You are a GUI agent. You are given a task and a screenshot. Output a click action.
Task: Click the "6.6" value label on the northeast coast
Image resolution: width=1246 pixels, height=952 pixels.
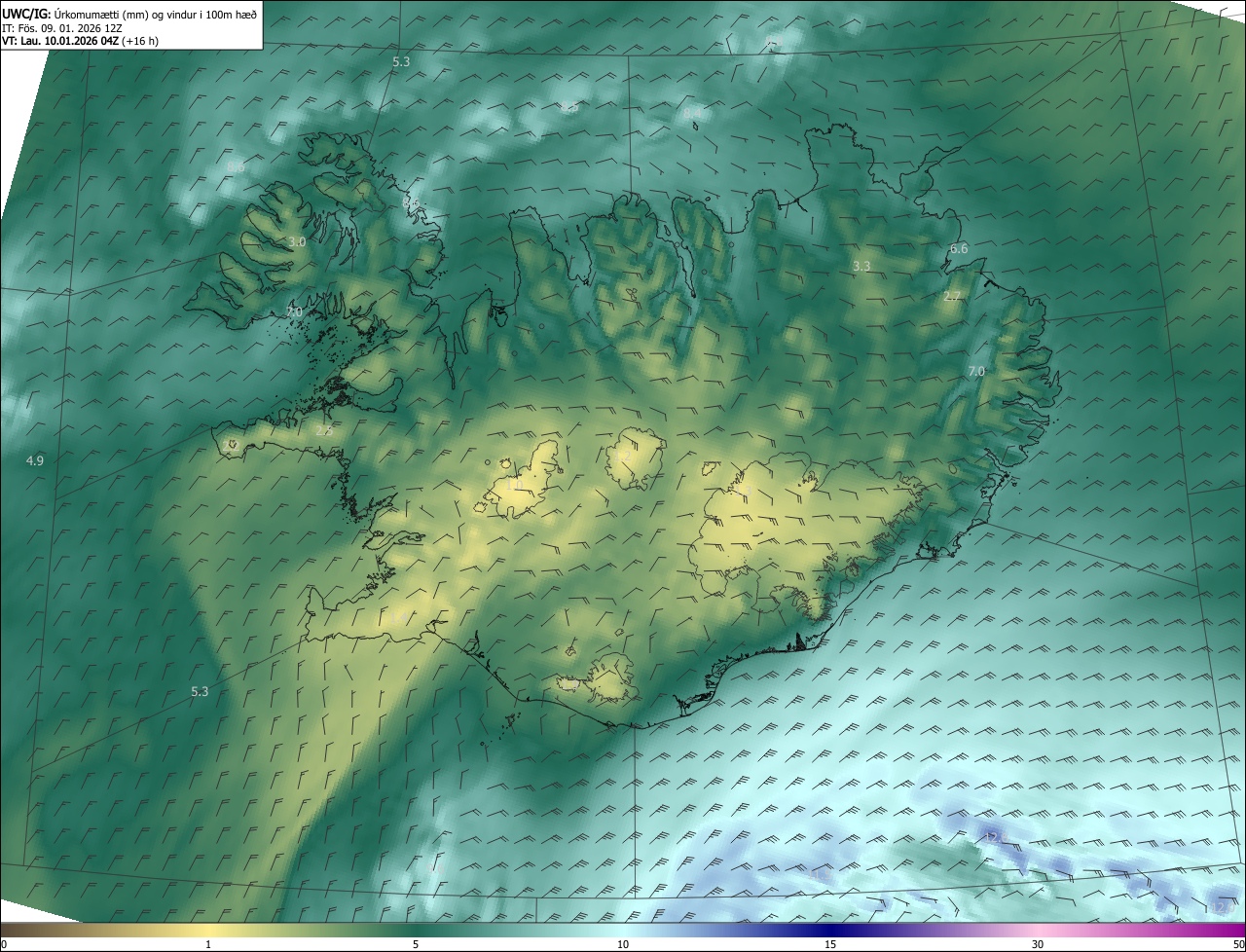(x=959, y=248)
